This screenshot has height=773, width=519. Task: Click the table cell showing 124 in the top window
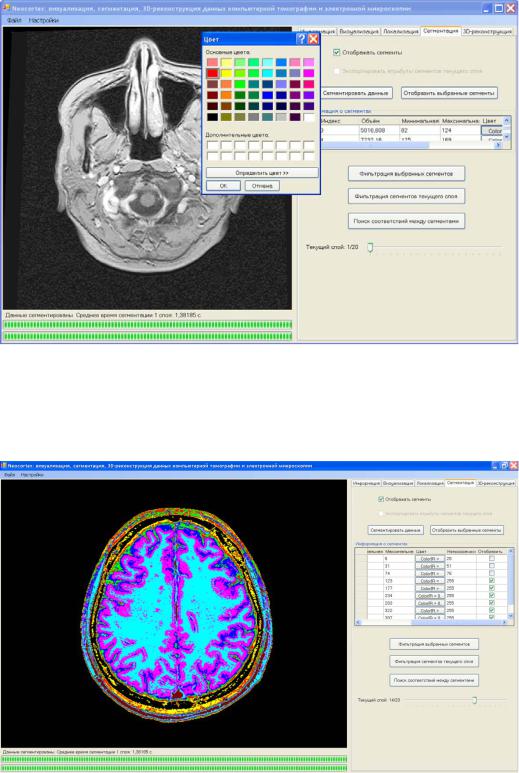pyautogui.click(x=460, y=131)
